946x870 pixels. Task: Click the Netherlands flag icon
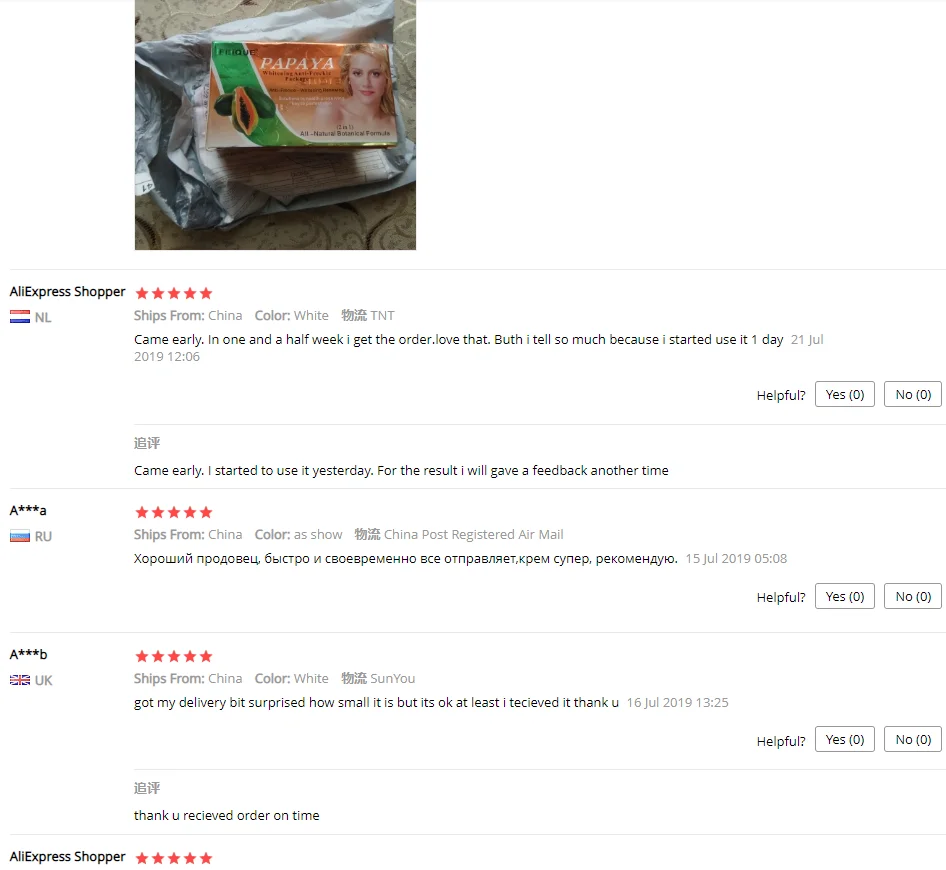click(x=20, y=317)
